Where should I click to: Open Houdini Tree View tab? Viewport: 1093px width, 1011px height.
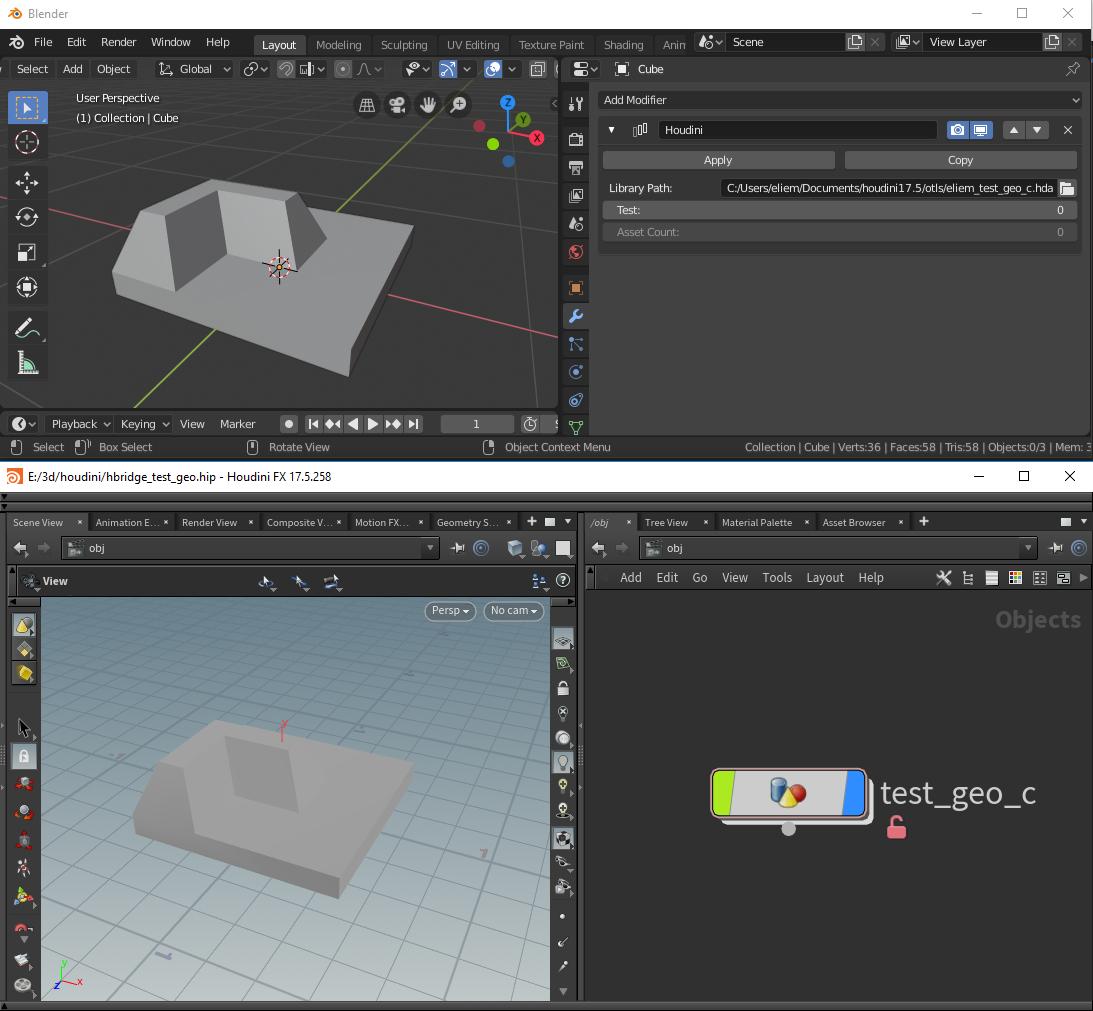(666, 522)
